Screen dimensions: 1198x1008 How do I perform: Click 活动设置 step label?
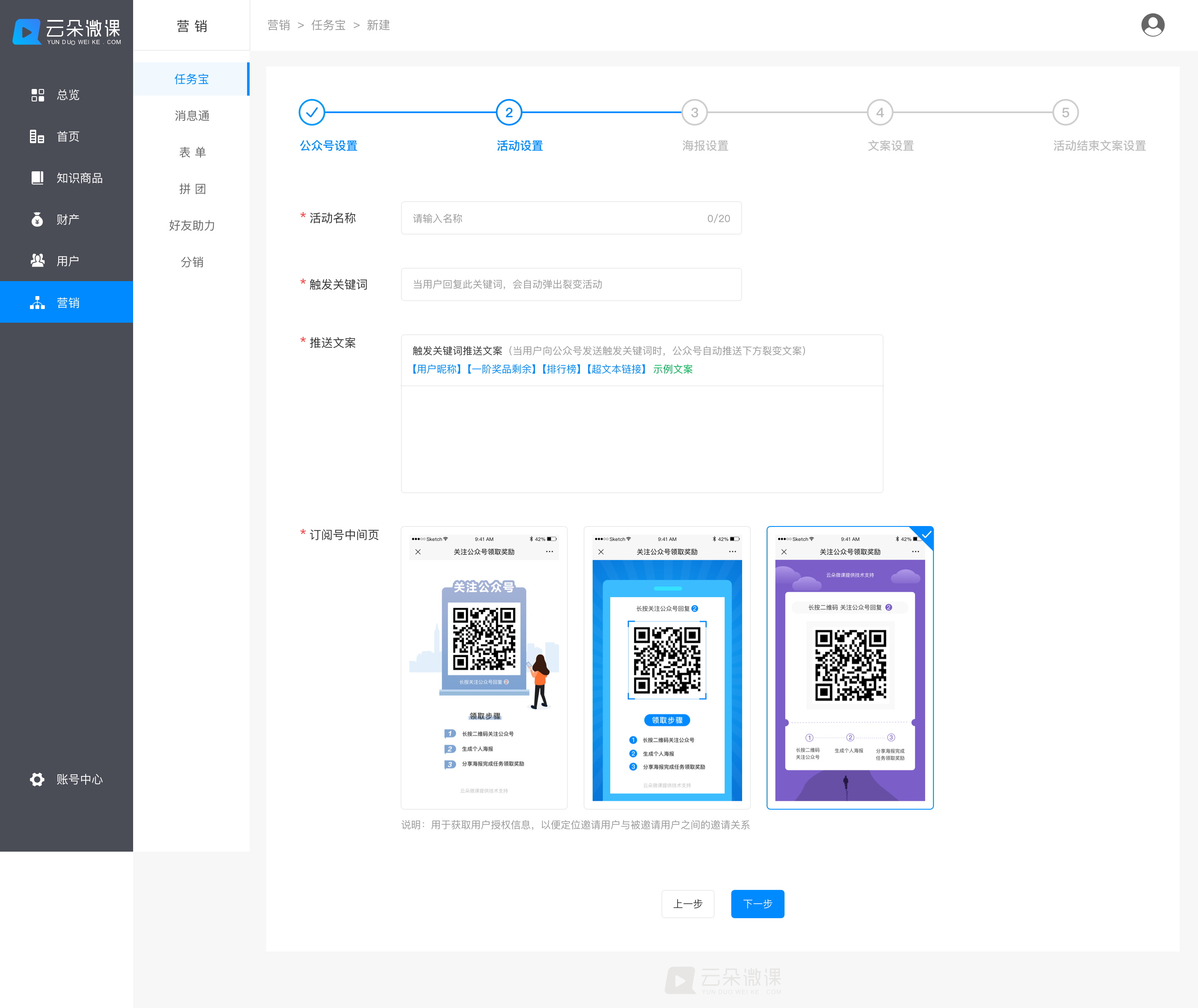520,146
